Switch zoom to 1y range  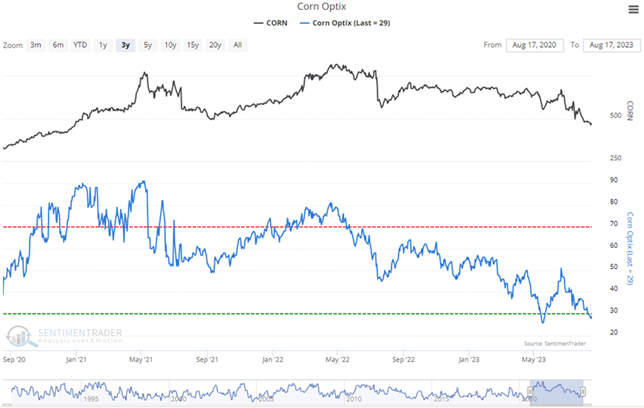tap(102, 45)
